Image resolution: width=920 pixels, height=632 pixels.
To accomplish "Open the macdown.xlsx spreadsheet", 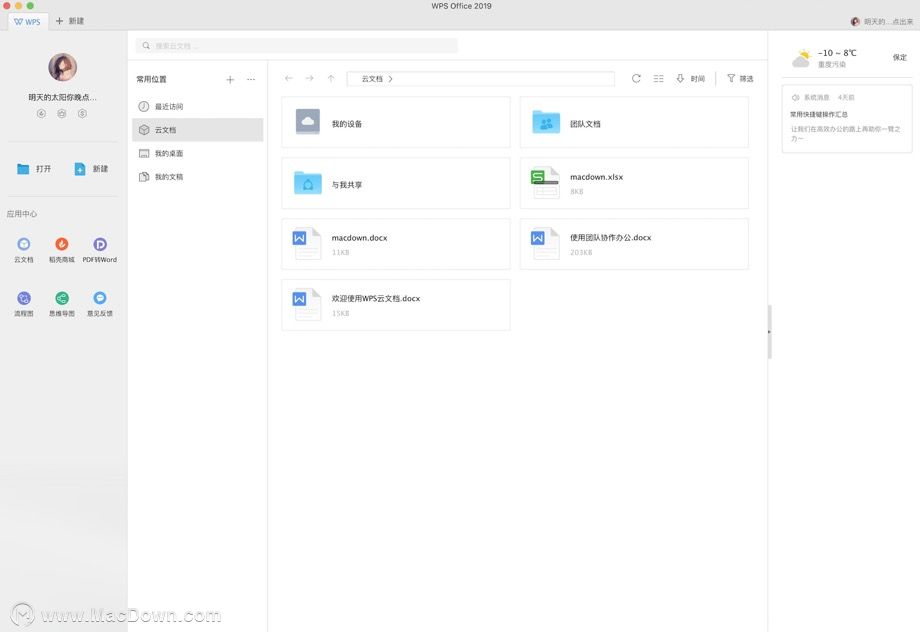I will 634,183.
